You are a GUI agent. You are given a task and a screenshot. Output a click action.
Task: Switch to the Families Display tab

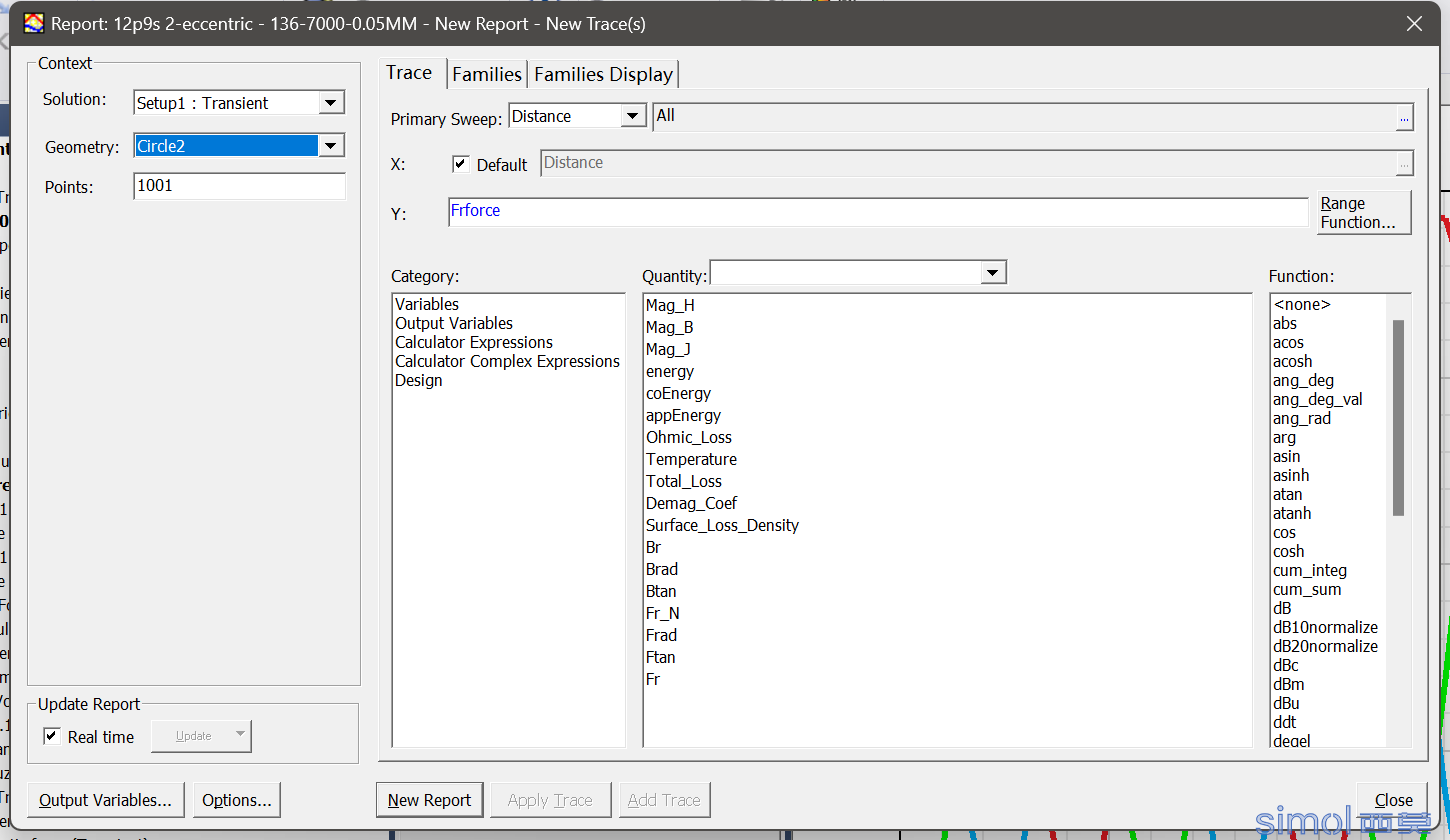[x=603, y=74]
